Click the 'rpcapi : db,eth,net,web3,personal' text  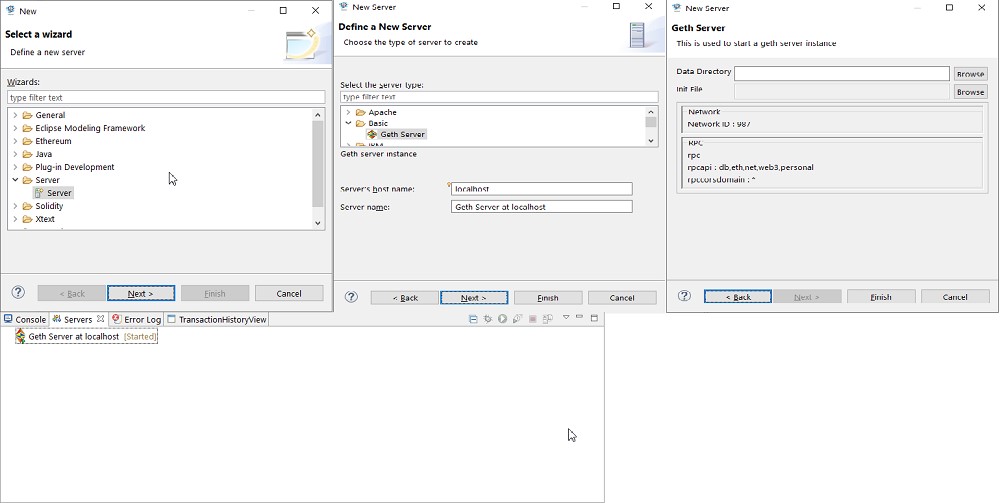pos(750,168)
